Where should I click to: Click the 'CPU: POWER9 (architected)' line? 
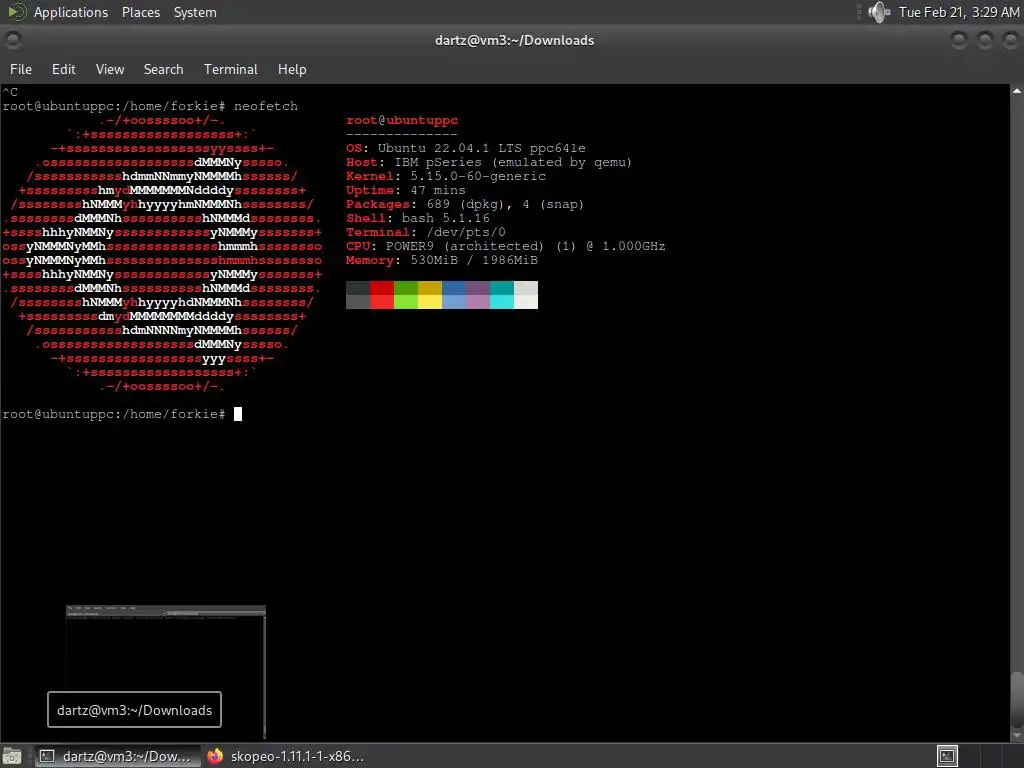point(506,246)
